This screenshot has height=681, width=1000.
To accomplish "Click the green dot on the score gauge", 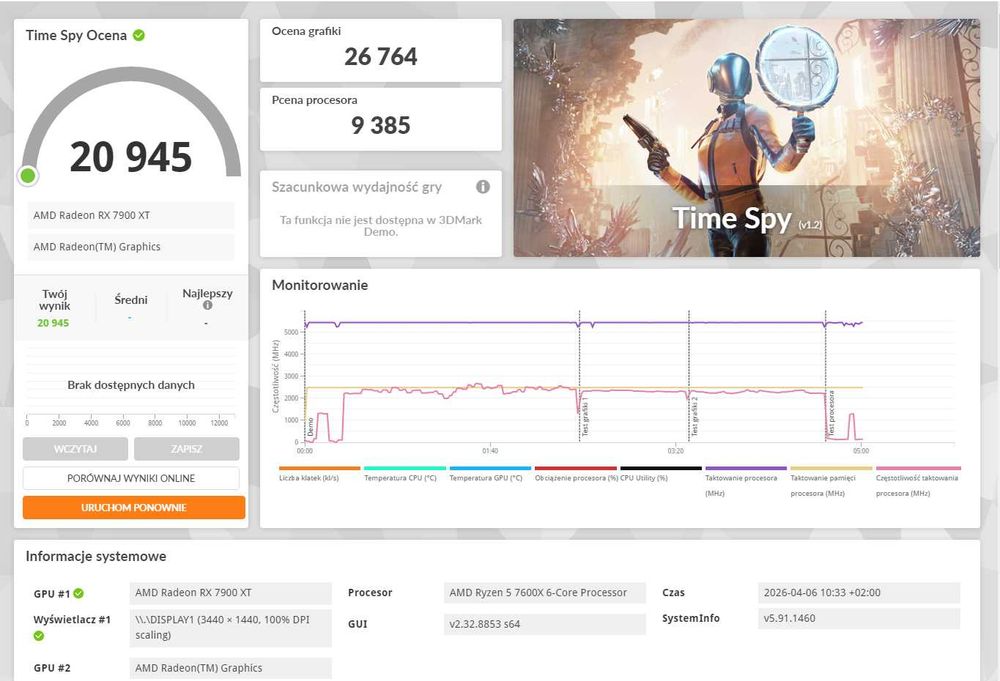I will (27, 175).
